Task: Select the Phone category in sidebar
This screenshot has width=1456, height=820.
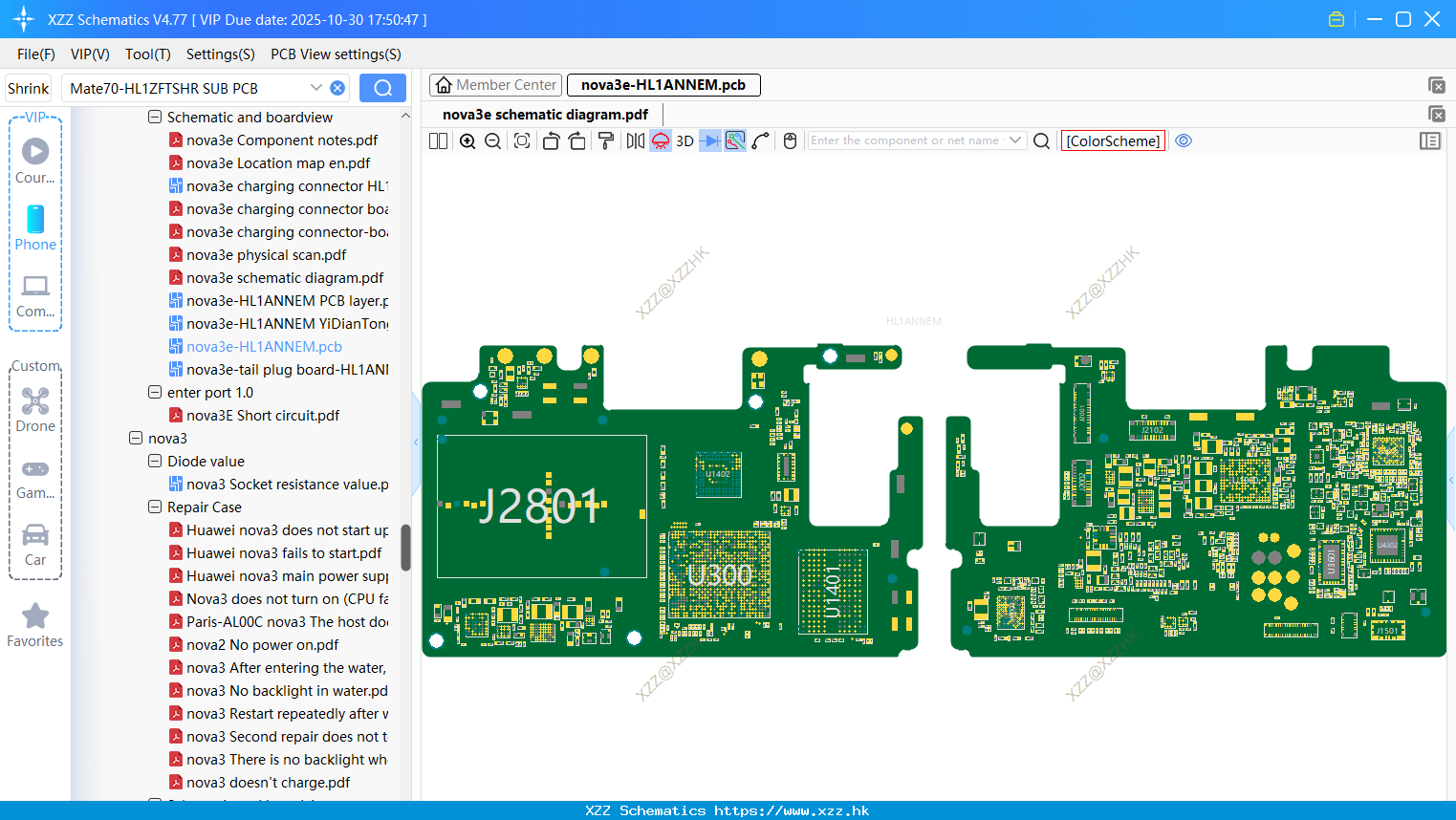Action: (x=35, y=228)
